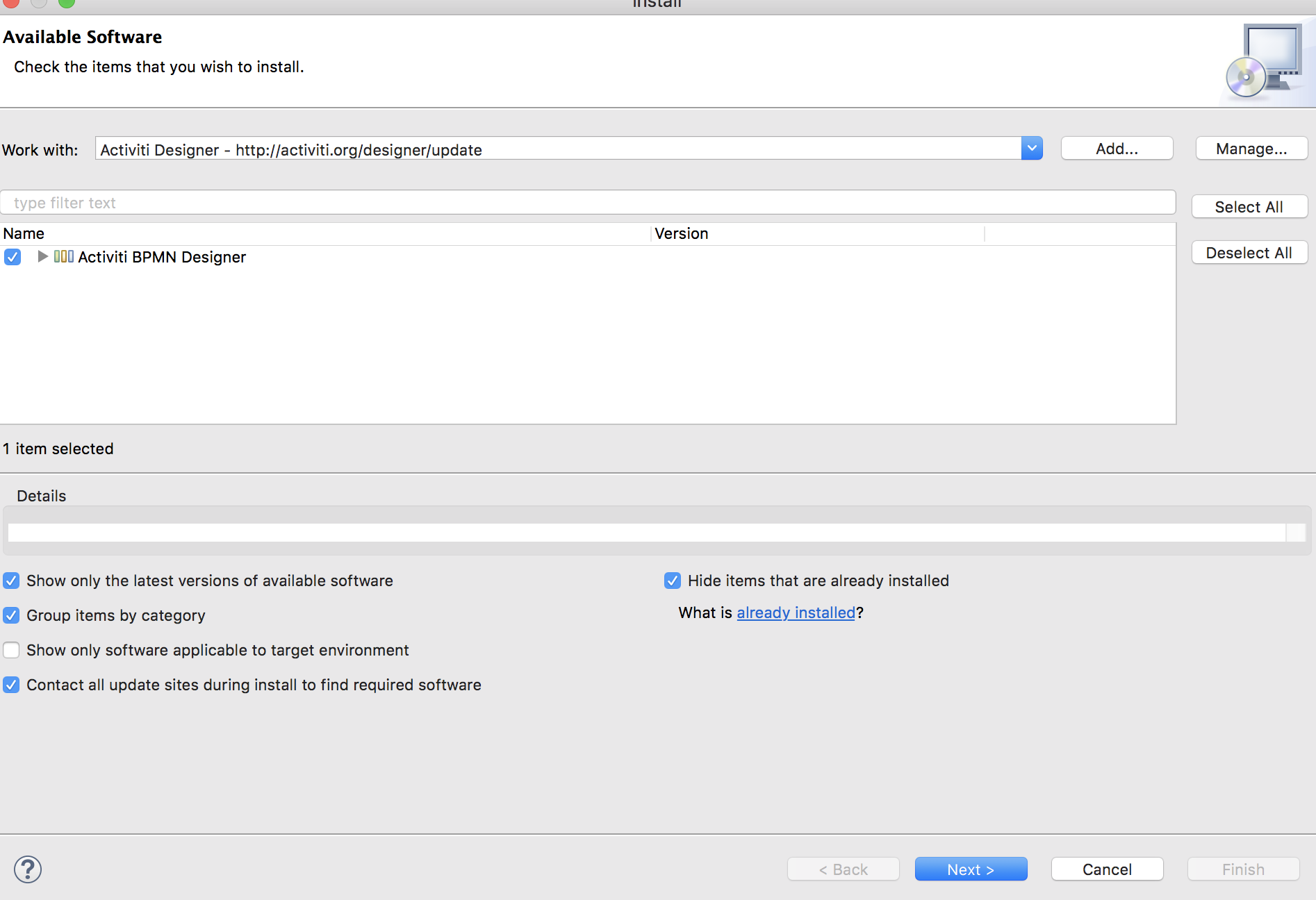Open the already installed link
Screen dimensions: 1316x900
796,612
